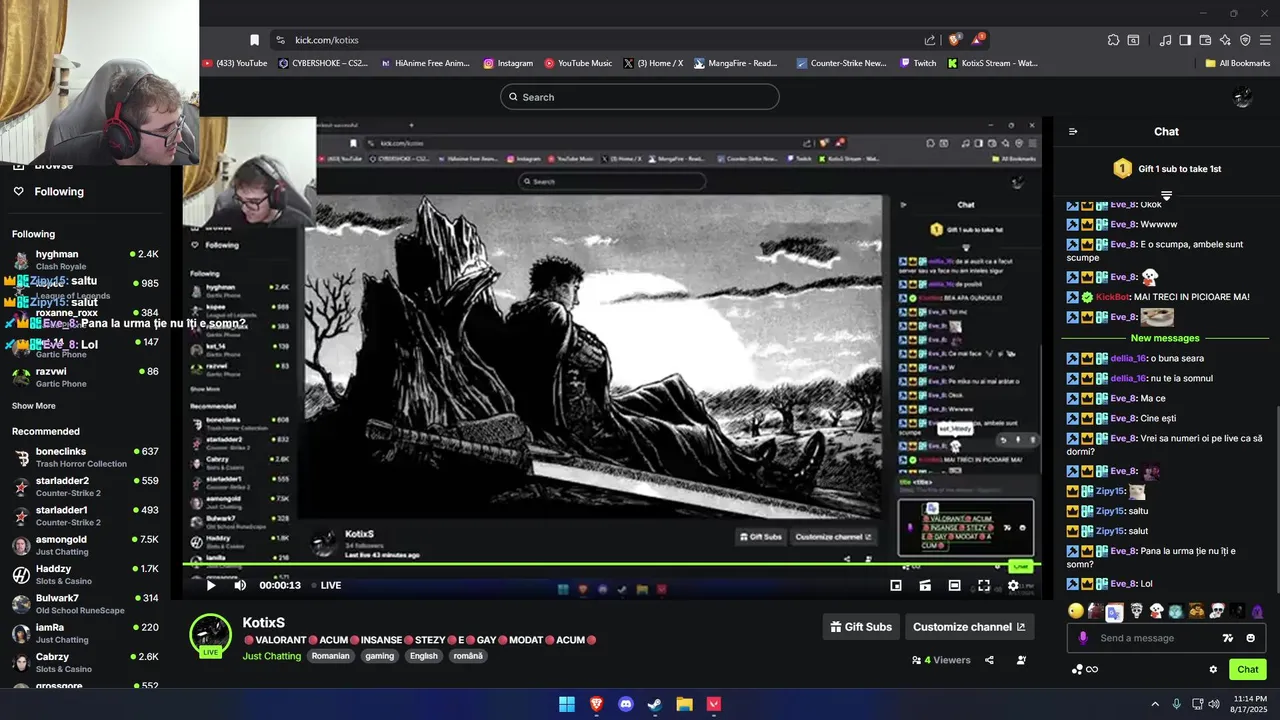Open iamRa recommended channel
The height and width of the screenshot is (720, 1280).
(84, 633)
